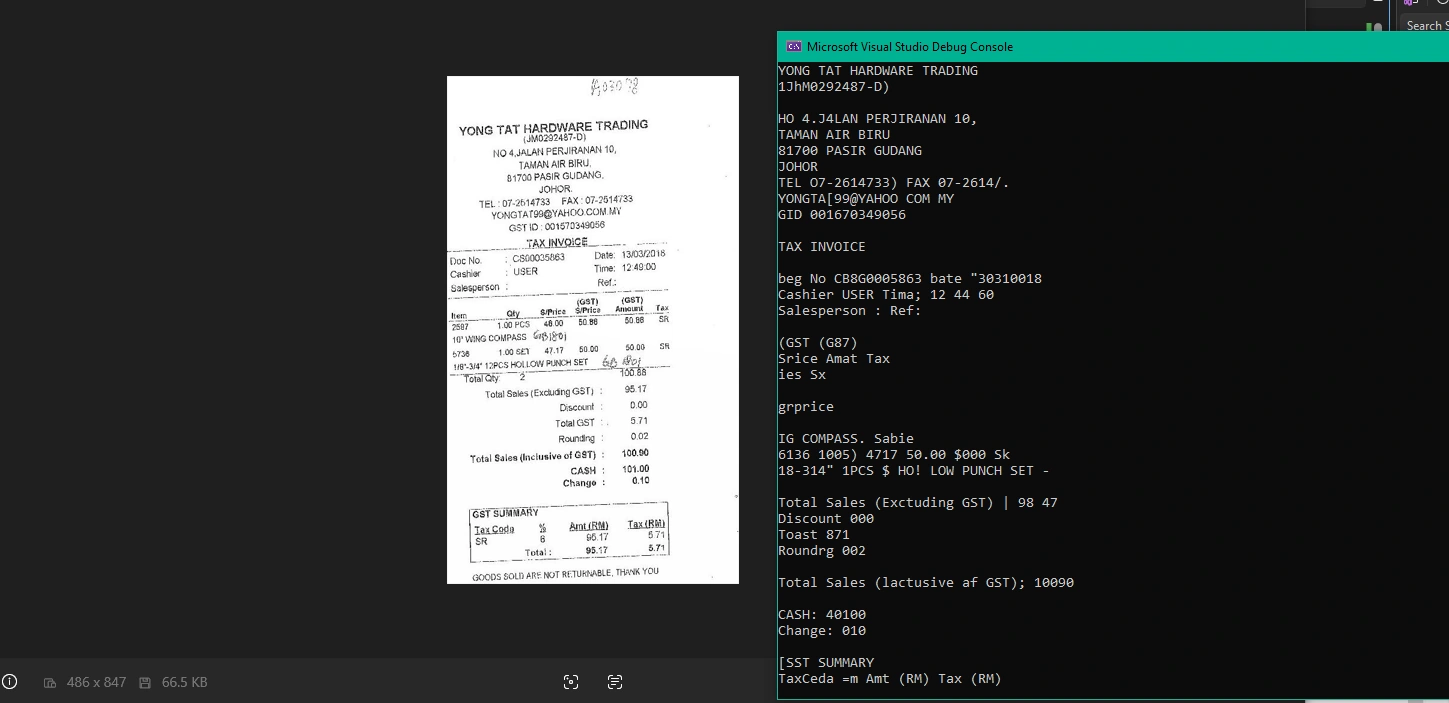Click console line '1JhM0292487-D)'
Image resolution: width=1449 pixels, height=703 pixels.
pos(834,87)
